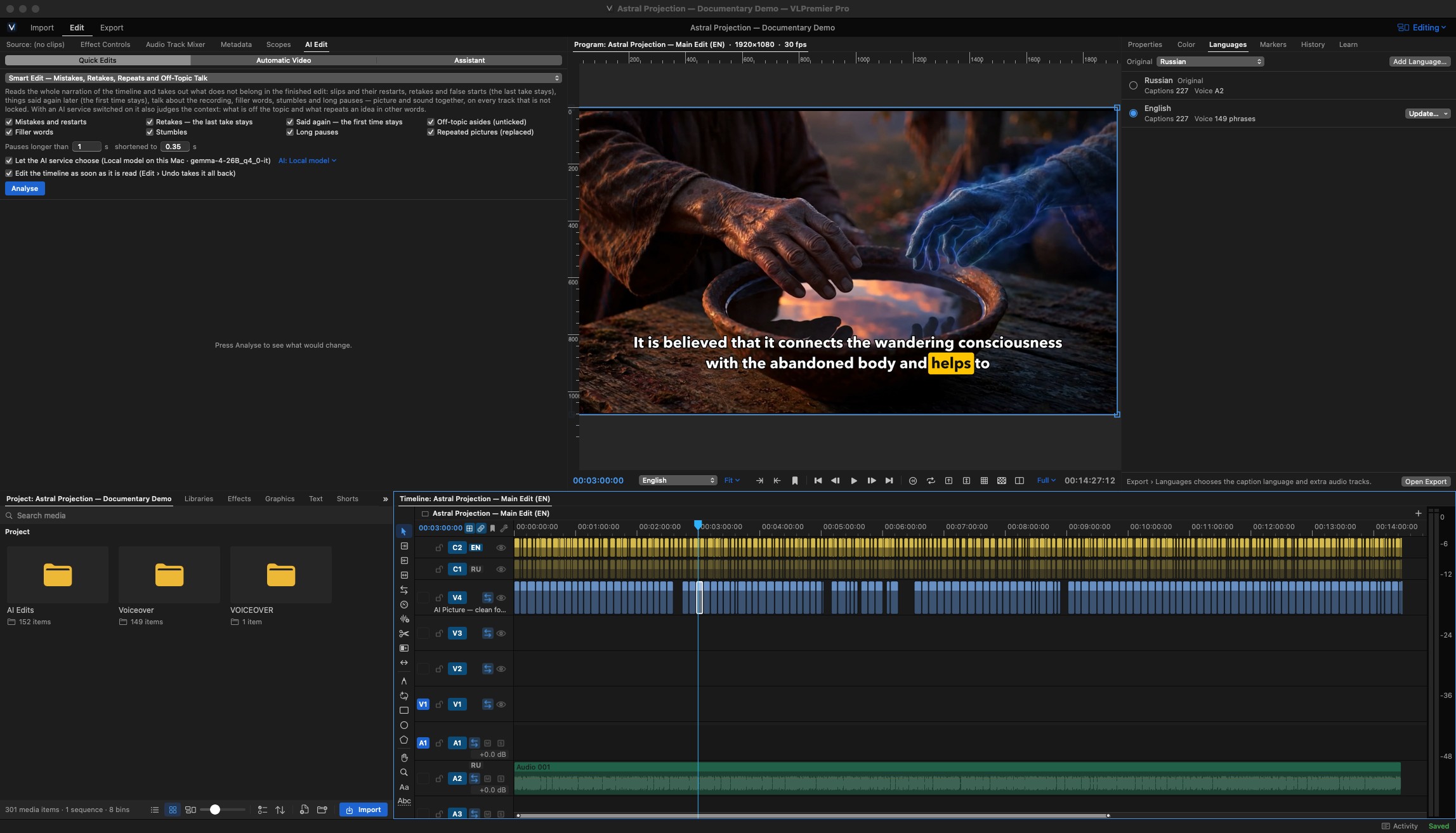Open the Fit zoom dropdown
This screenshot has height=833, width=1456.
point(731,481)
